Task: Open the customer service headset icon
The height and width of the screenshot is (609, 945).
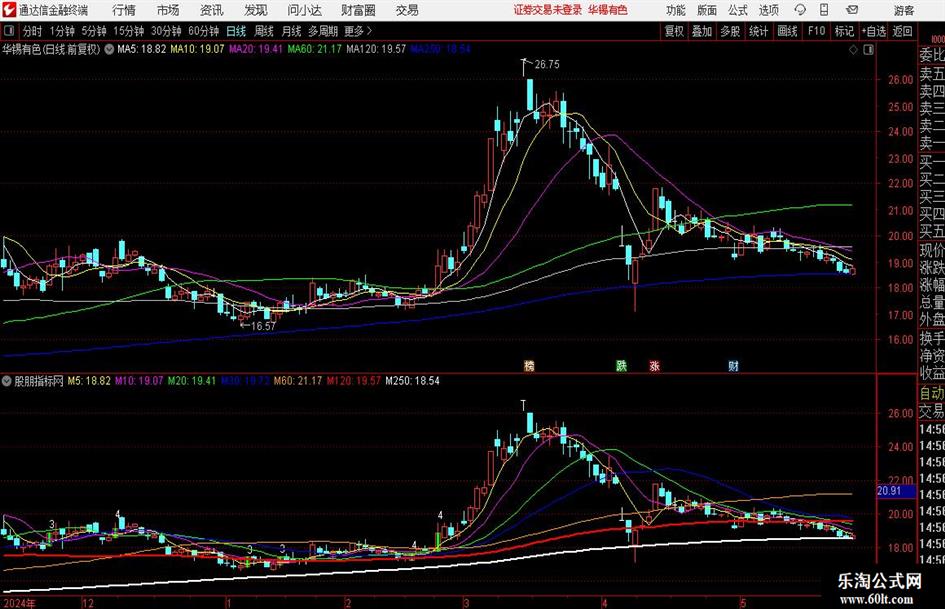Action: (800, 10)
